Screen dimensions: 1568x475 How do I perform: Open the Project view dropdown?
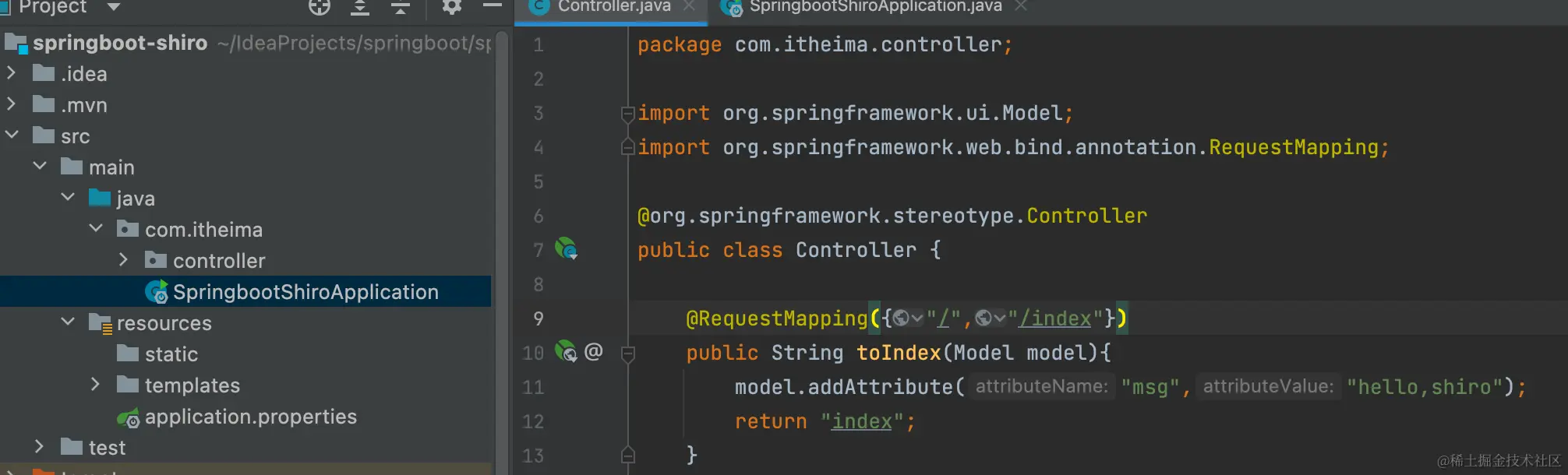[114, 7]
